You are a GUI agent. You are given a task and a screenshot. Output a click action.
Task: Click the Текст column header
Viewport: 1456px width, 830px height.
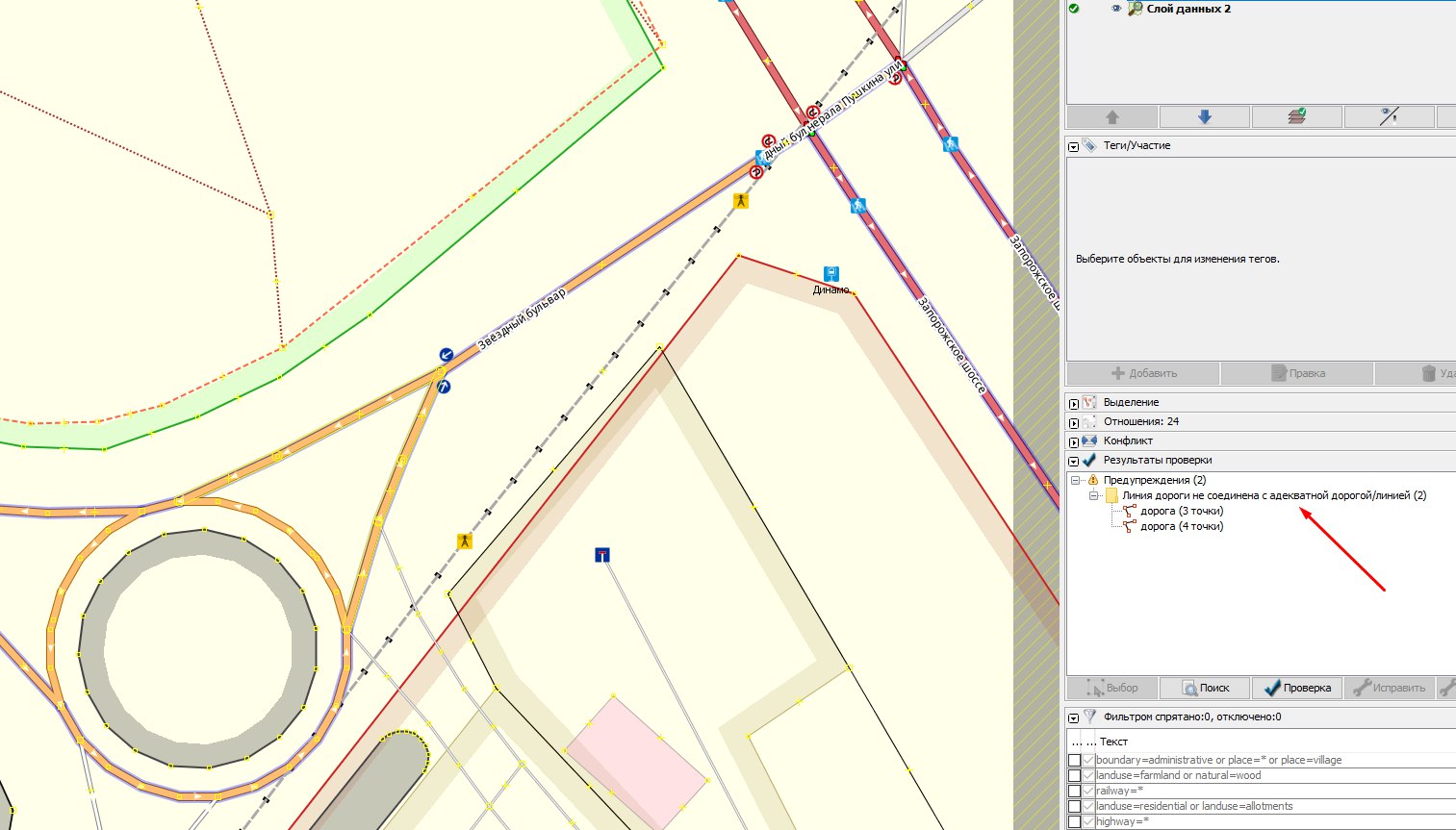[1113, 742]
